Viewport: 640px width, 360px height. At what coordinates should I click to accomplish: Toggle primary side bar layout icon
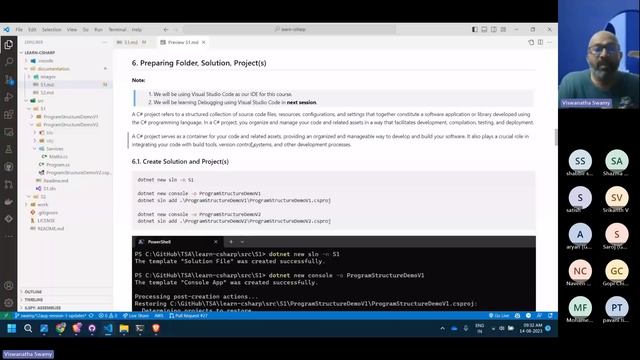(x=475, y=29)
